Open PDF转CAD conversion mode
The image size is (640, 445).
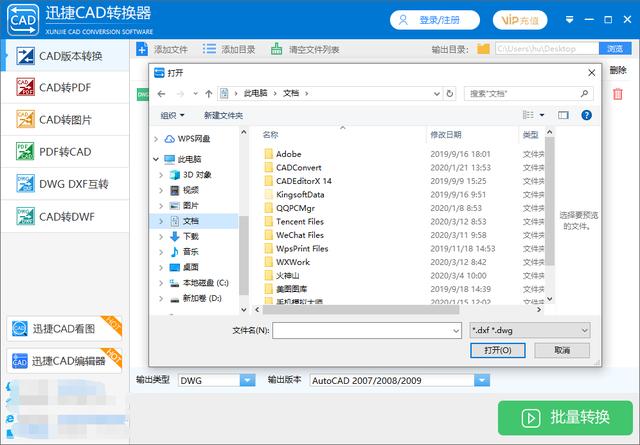(x=65, y=152)
